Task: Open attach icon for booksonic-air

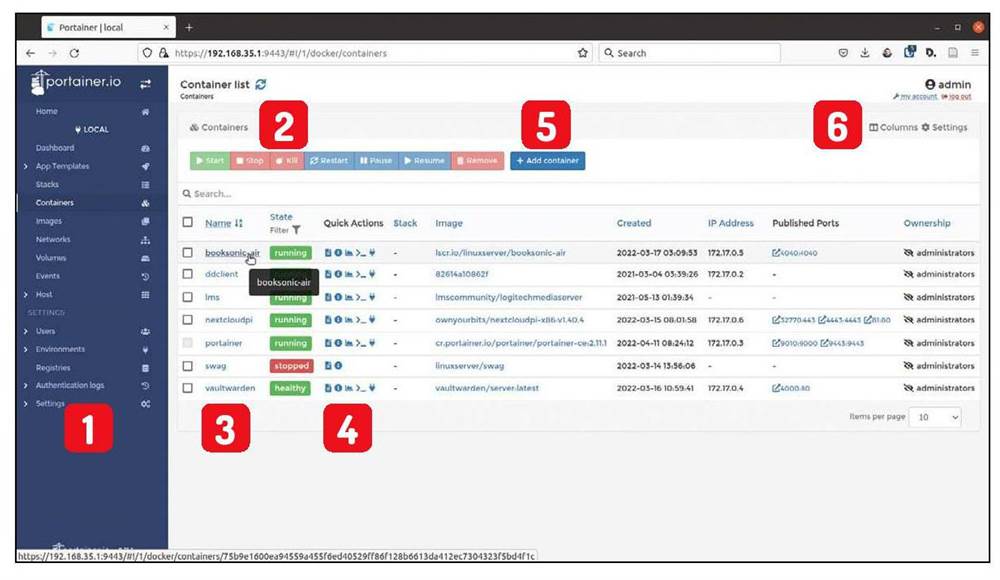Action: [372, 253]
